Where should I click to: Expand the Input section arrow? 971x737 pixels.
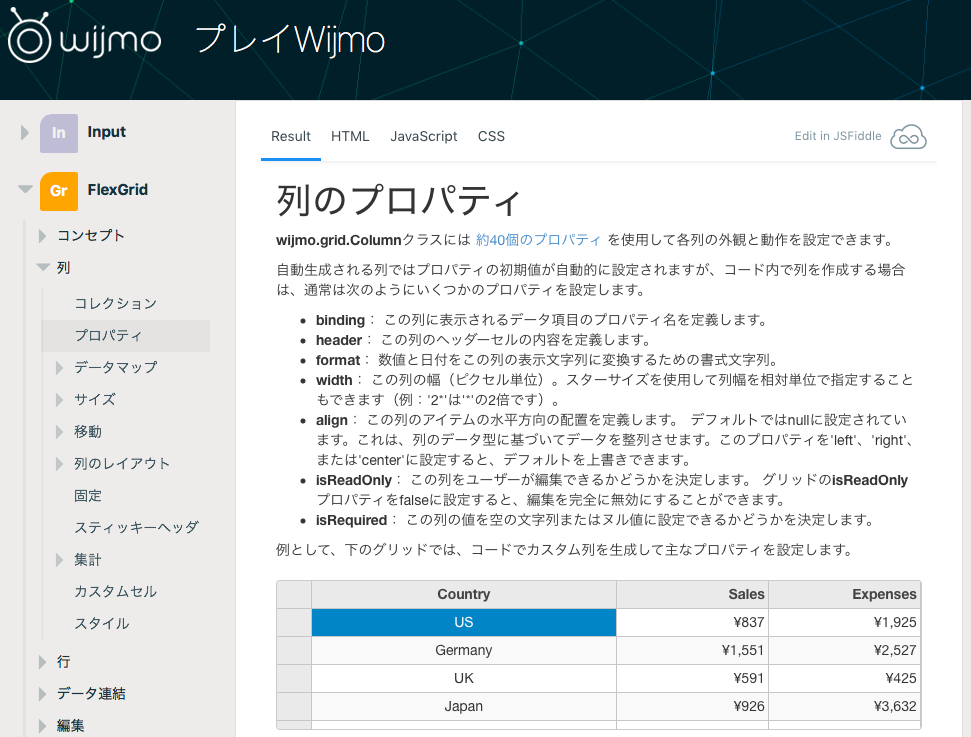tap(24, 133)
